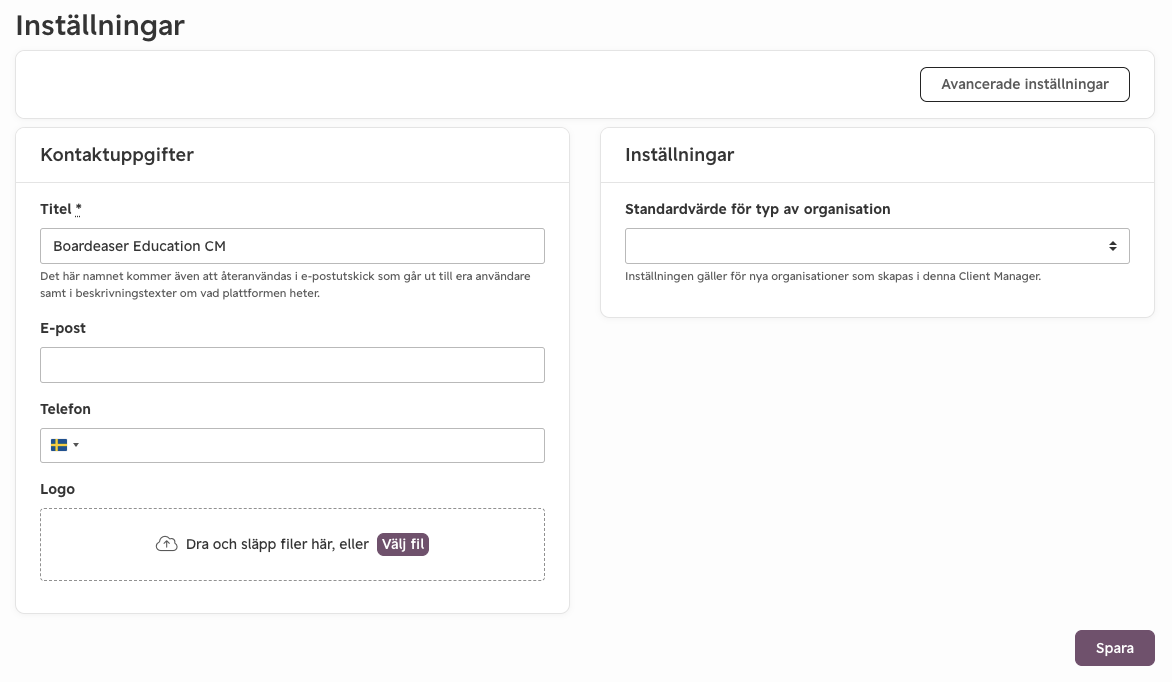Save settings with the Spara button
1172x682 pixels.
[x=1114, y=648]
